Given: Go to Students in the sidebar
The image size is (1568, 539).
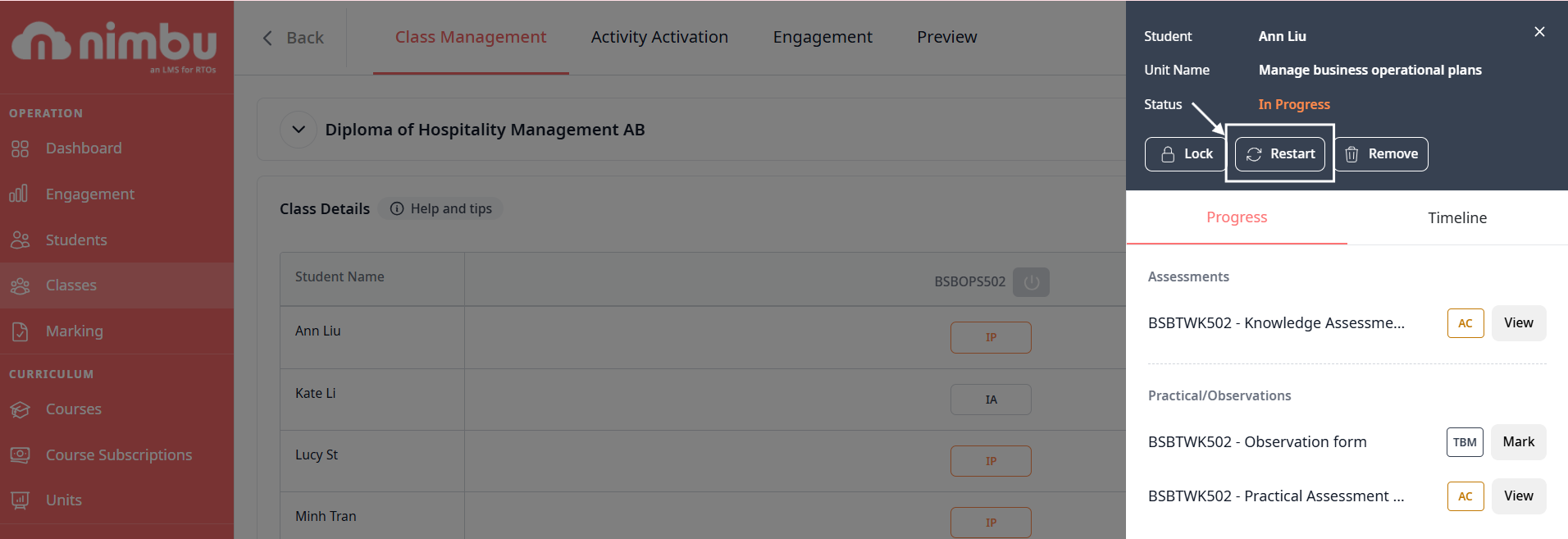Looking at the screenshot, I should point(75,240).
